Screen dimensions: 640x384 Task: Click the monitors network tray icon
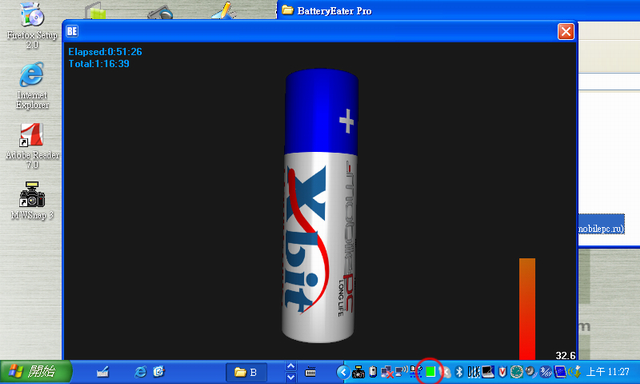pyautogui.click(x=416, y=372)
